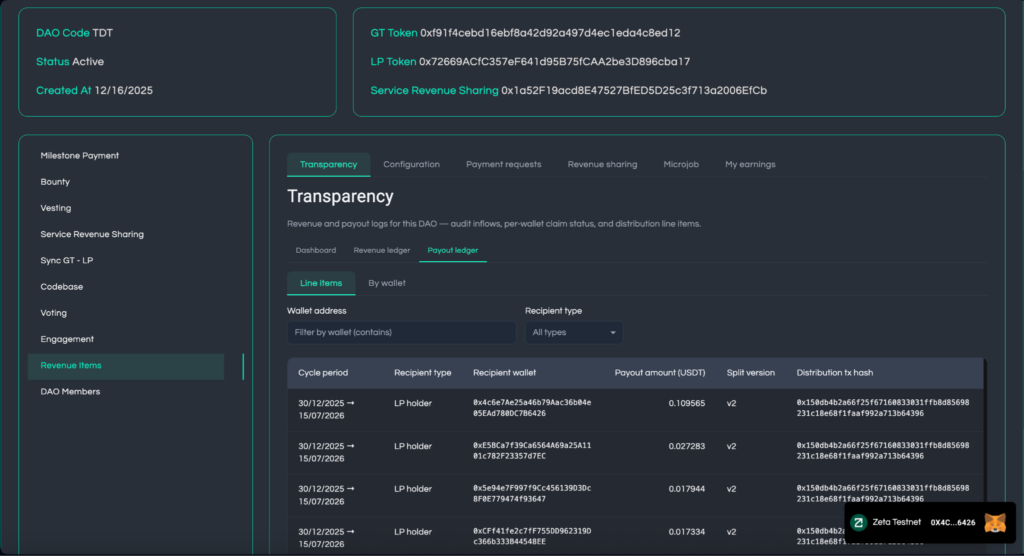
Task: Click the Distribution tx hash column header
Action: click(835, 373)
